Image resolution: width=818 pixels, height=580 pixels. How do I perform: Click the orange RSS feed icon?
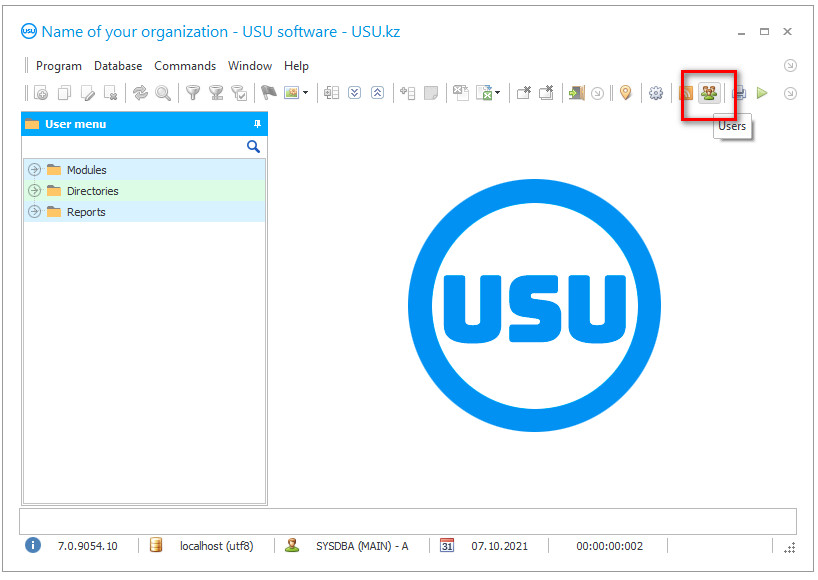click(x=686, y=93)
